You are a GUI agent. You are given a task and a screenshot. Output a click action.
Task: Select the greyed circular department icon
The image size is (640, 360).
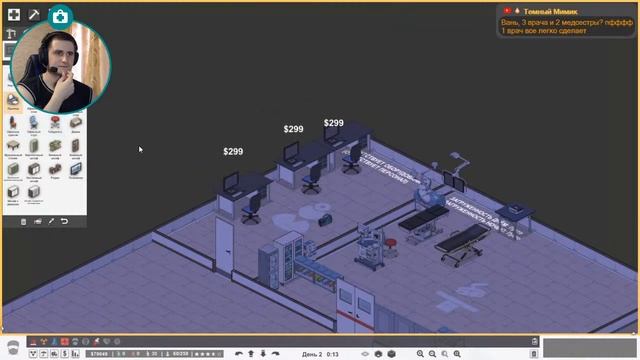[x=85, y=341]
